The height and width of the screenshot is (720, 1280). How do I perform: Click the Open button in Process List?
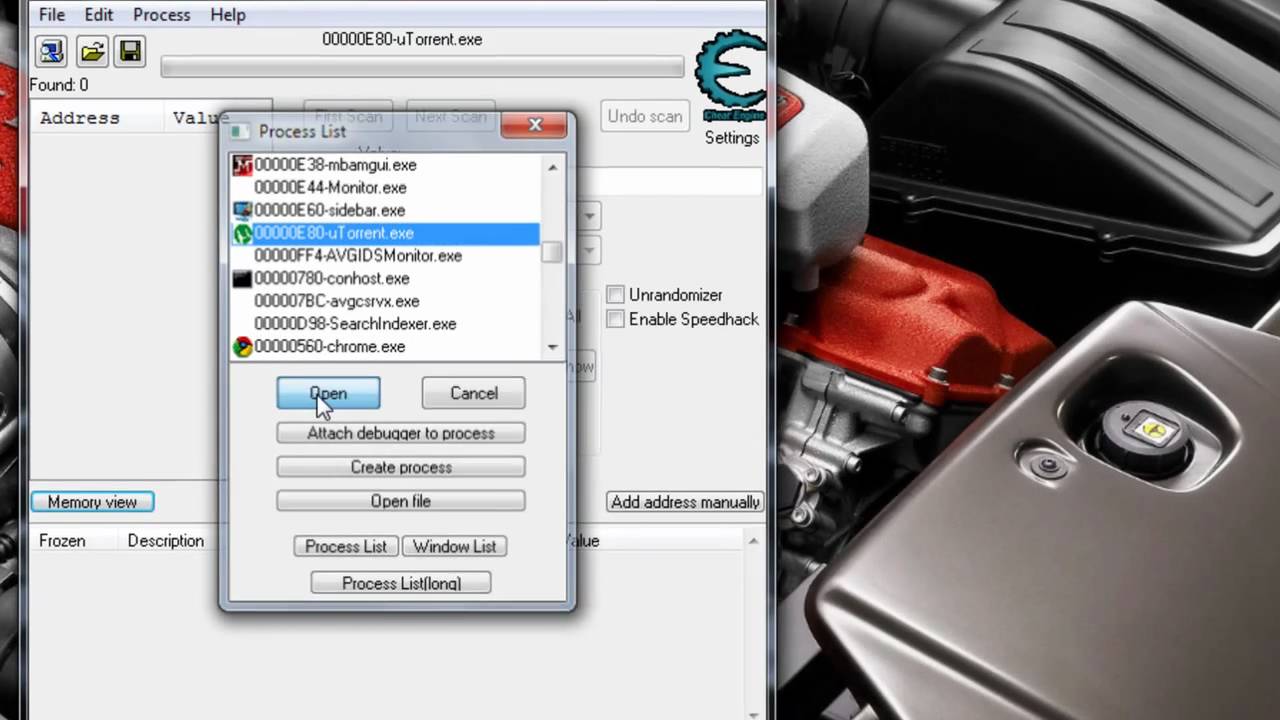coord(328,393)
